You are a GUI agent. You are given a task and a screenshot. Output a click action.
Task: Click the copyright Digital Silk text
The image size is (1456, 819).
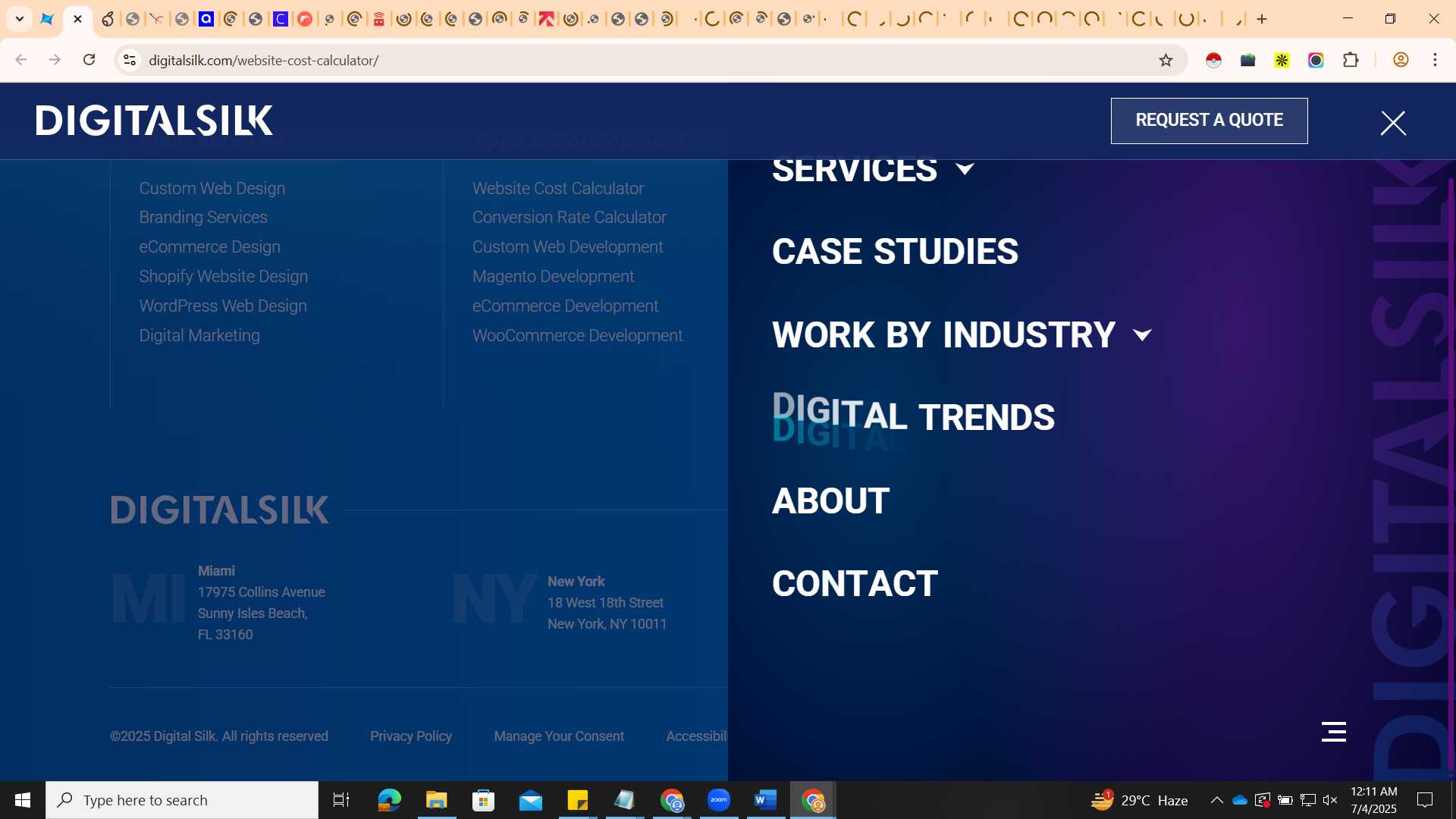point(218,736)
